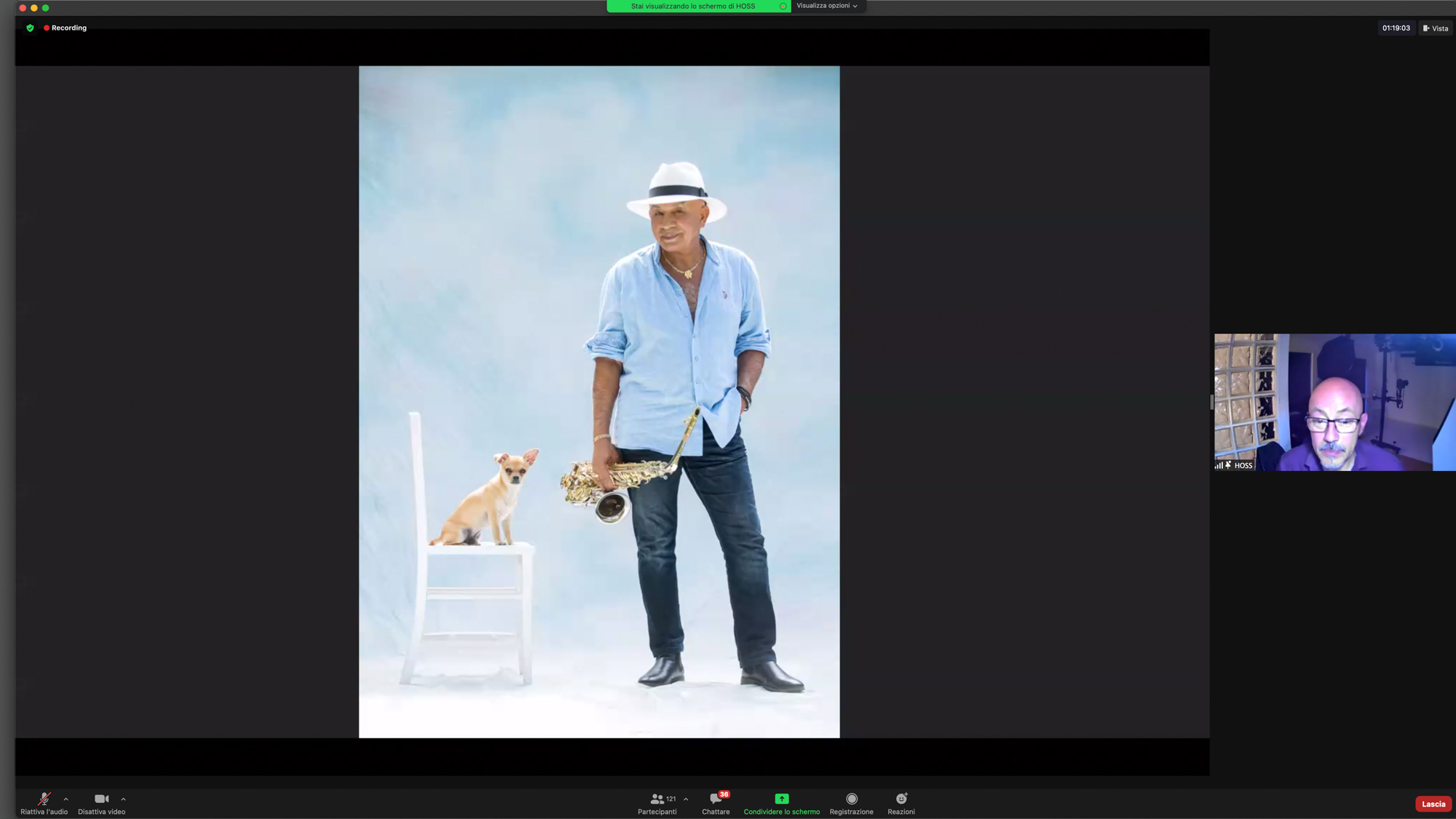1456x819 pixels.
Task: Open the Partecipanti panel icon
Action: click(657, 799)
